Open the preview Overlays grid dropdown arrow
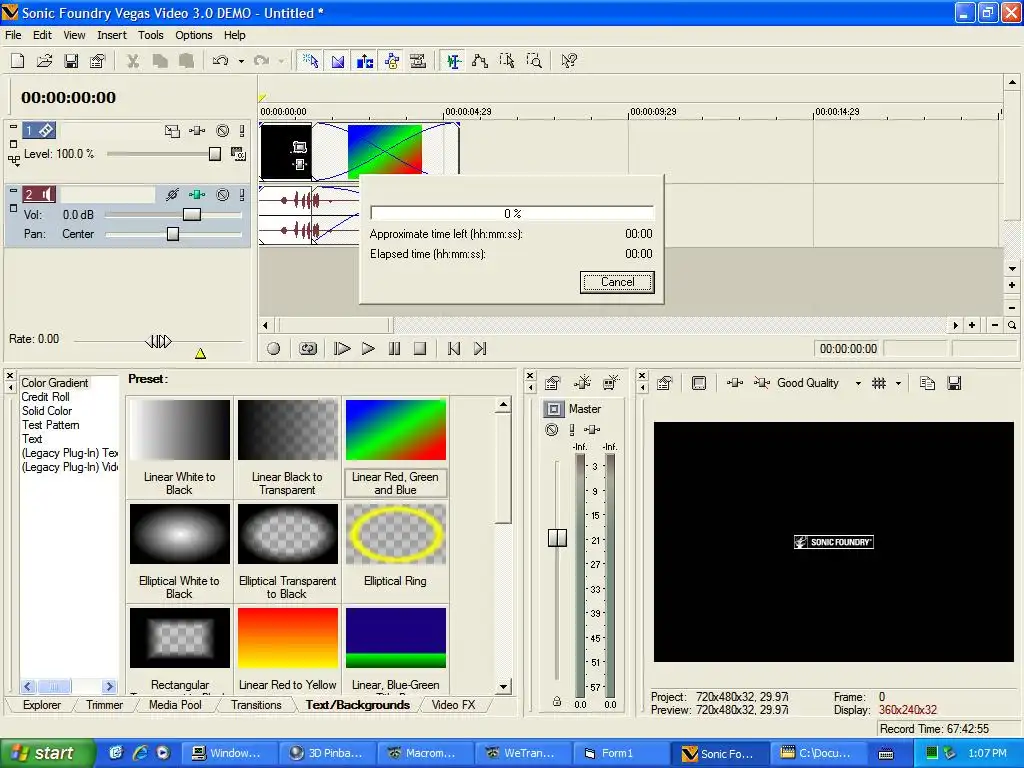Screen dimensions: 1024x768 [899, 383]
